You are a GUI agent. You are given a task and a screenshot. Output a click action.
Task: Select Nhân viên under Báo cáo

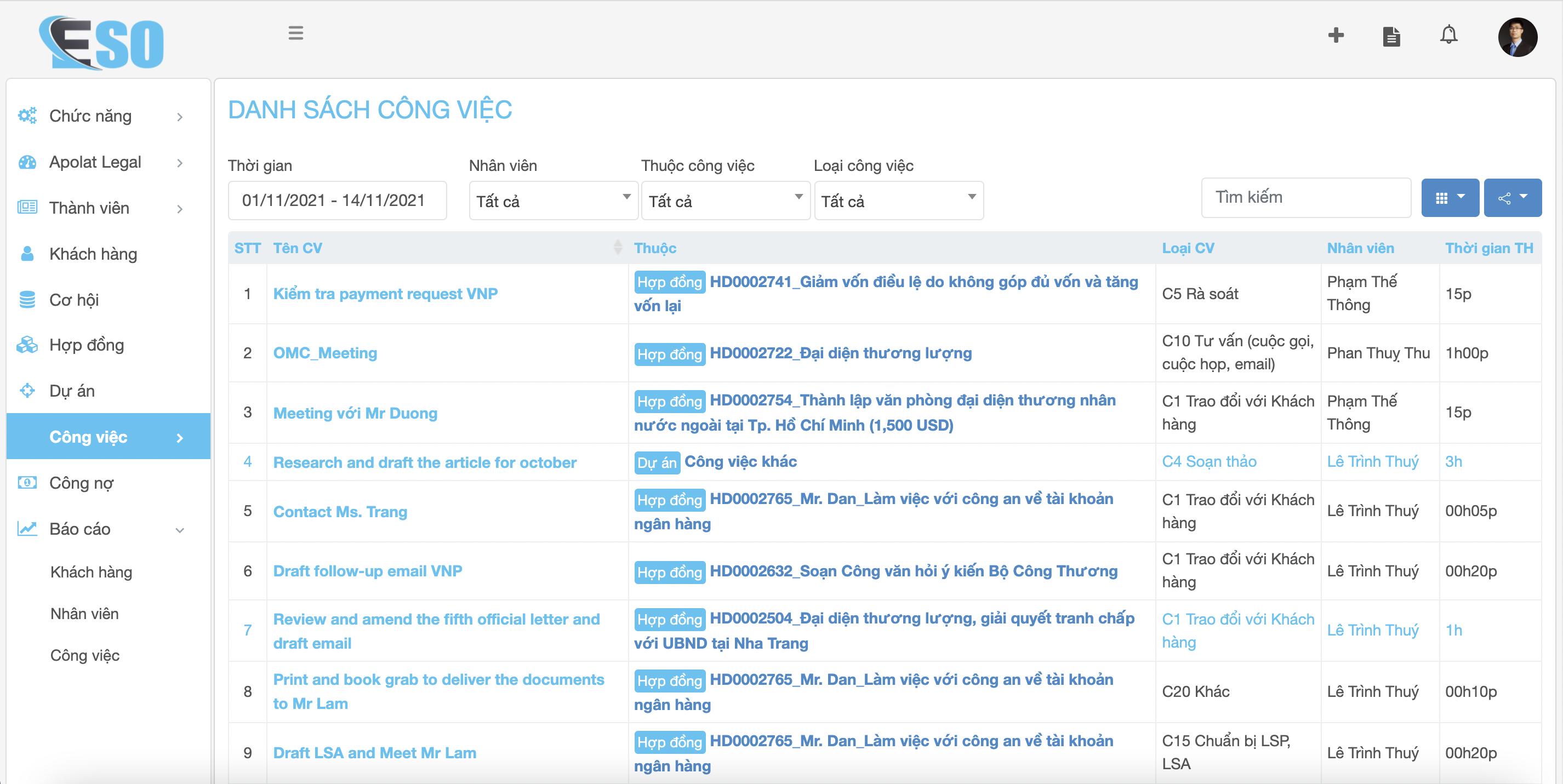pos(84,614)
